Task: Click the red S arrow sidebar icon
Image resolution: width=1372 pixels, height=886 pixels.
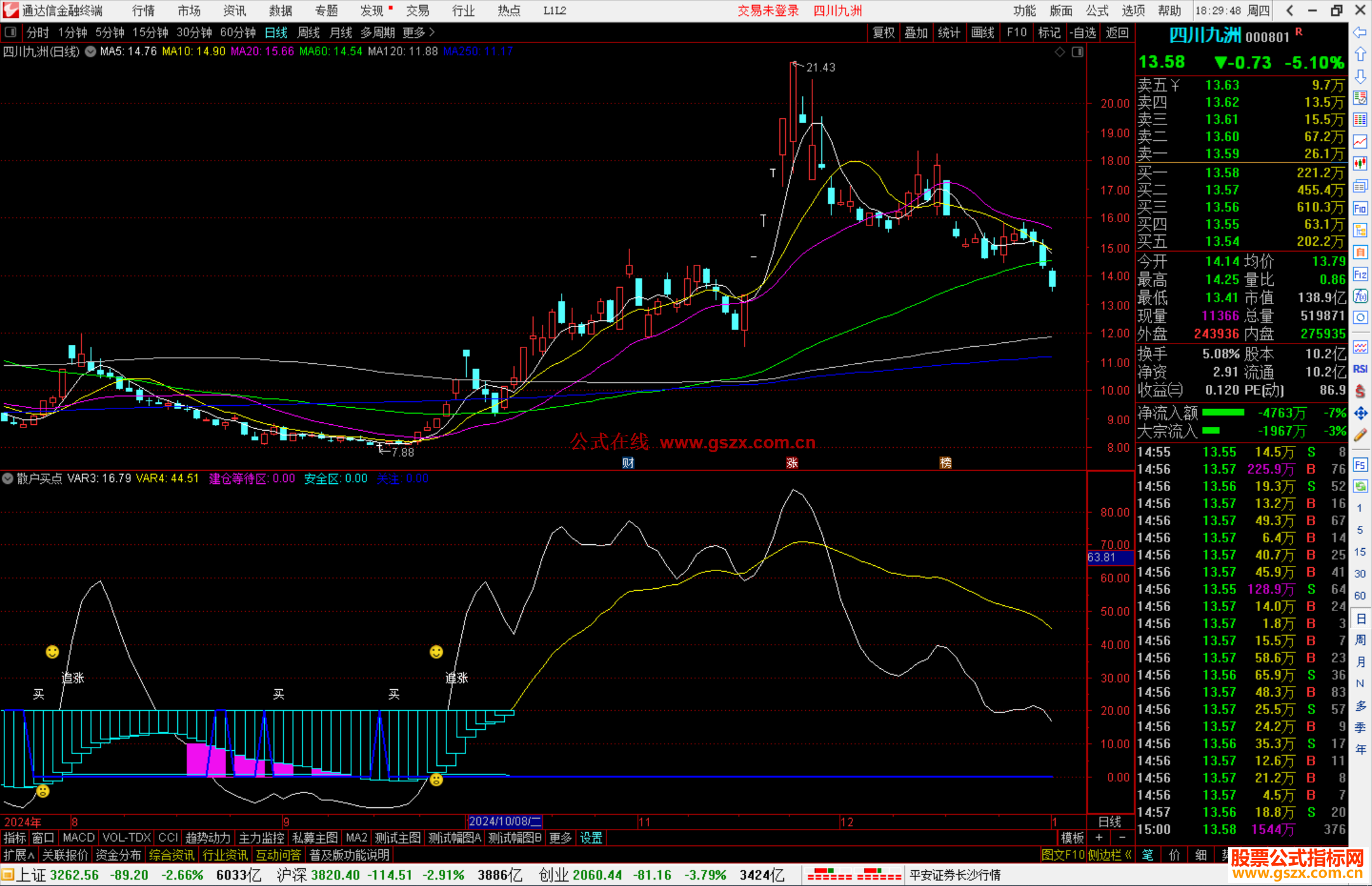Action: (1360, 391)
